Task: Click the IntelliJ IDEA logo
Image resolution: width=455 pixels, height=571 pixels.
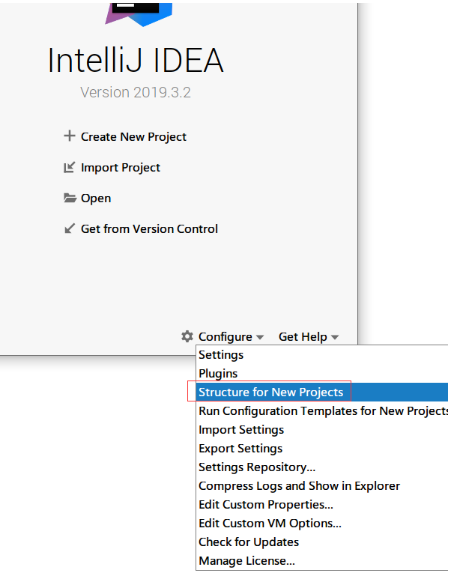Action: pos(138,15)
